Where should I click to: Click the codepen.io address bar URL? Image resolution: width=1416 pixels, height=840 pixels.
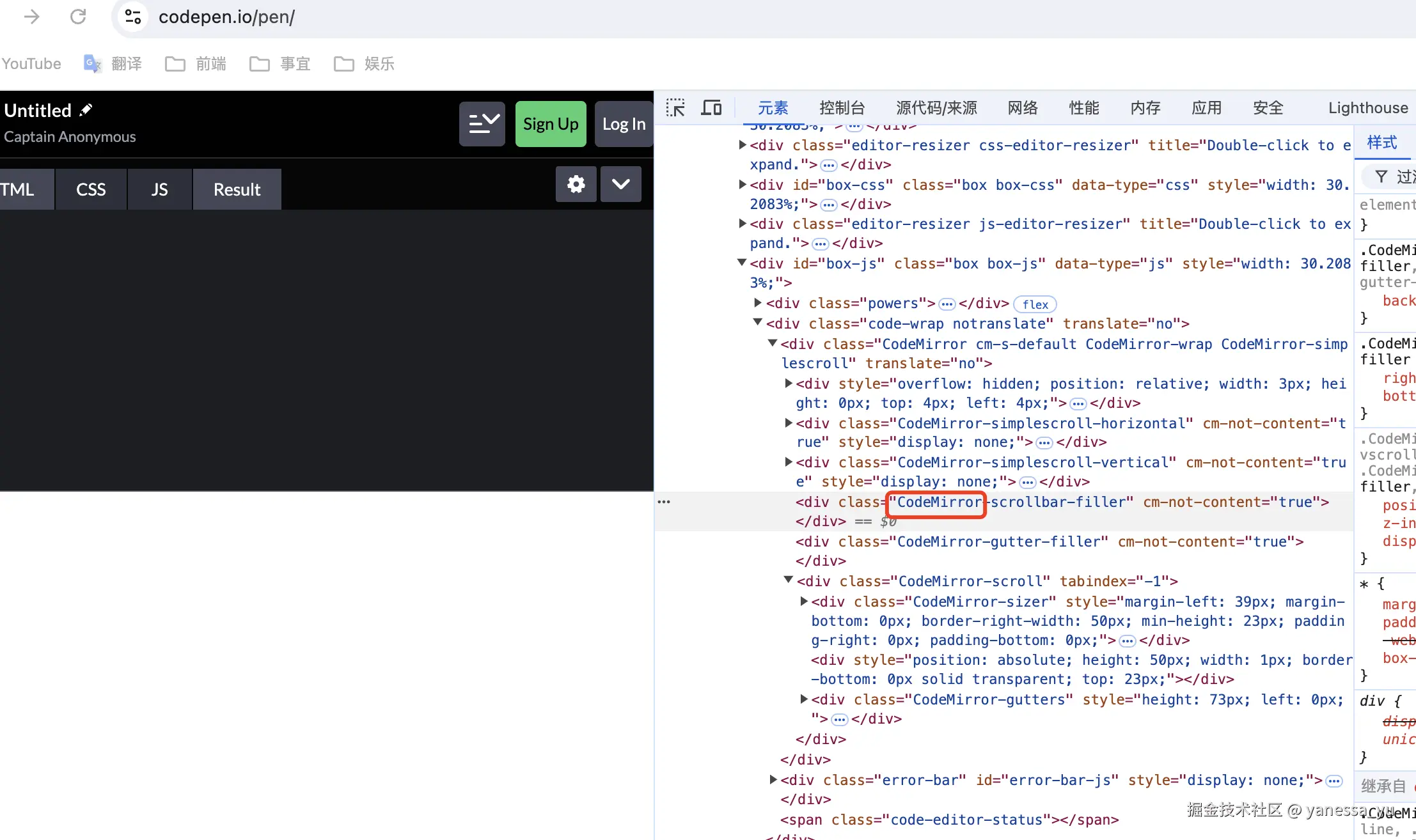(x=227, y=17)
